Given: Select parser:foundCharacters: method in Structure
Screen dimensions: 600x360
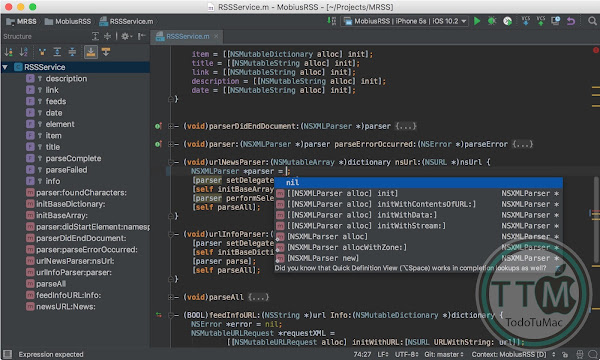Looking at the screenshot, I should [x=81, y=193].
